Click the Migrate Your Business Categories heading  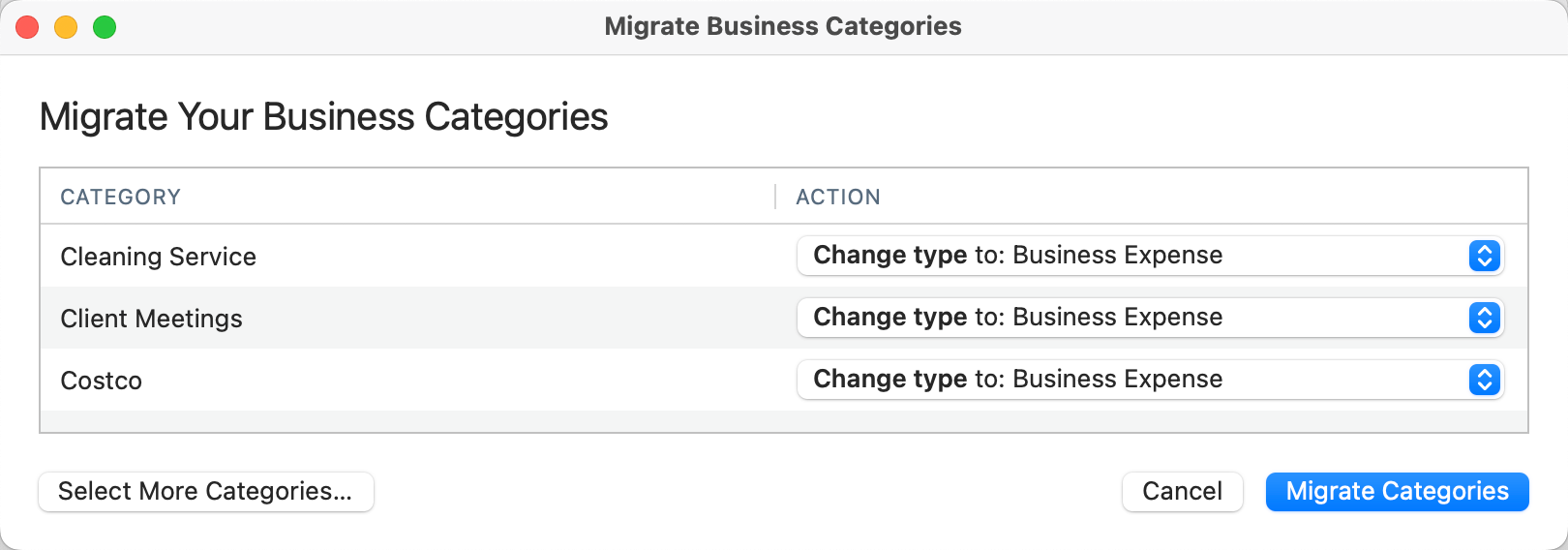click(x=323, y=117)
